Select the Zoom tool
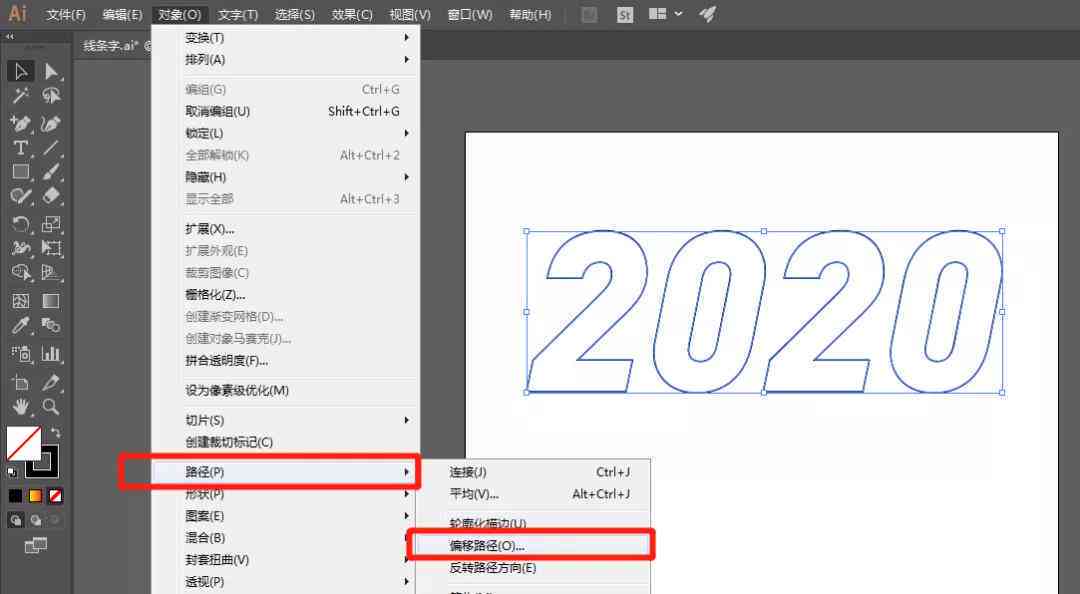 (x=51, y=407)
